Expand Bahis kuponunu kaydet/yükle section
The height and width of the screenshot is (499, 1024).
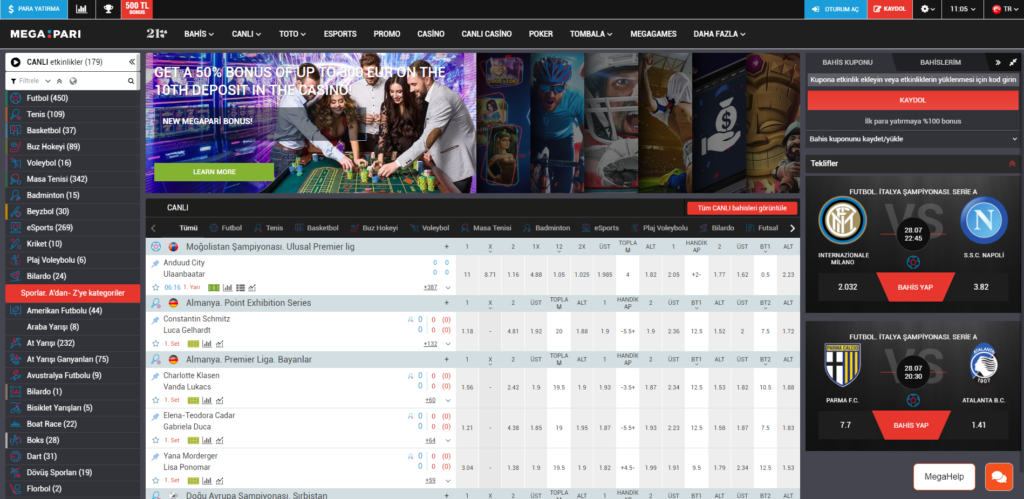click(912, 139)
